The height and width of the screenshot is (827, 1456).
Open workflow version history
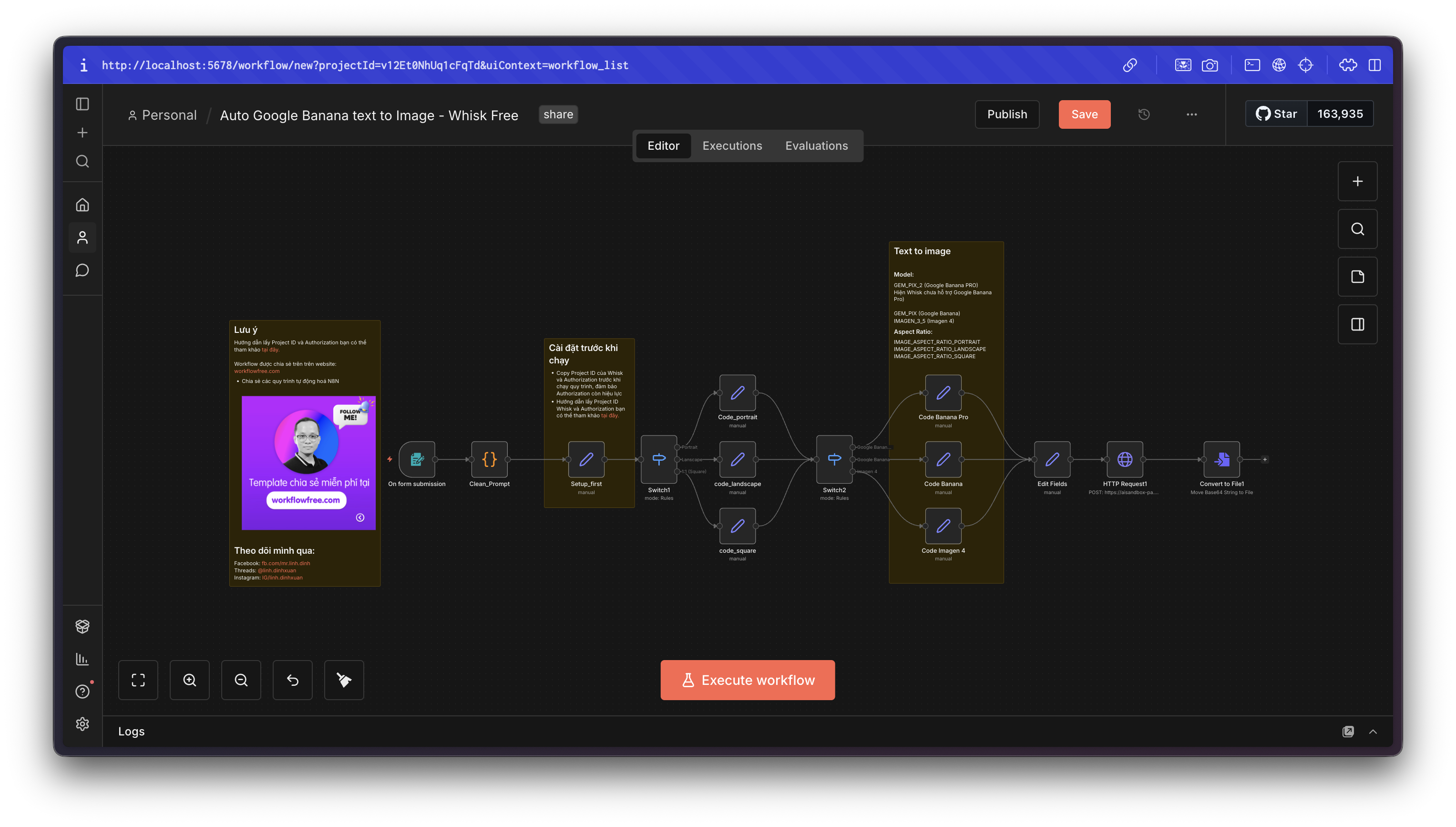coord(1144,114)
